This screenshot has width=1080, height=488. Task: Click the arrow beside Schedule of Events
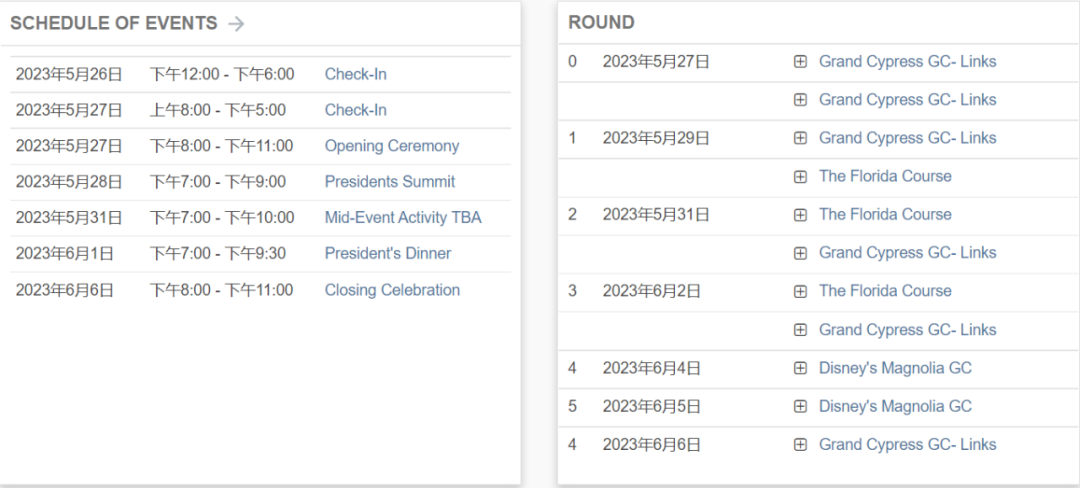[x=236, y=24]
